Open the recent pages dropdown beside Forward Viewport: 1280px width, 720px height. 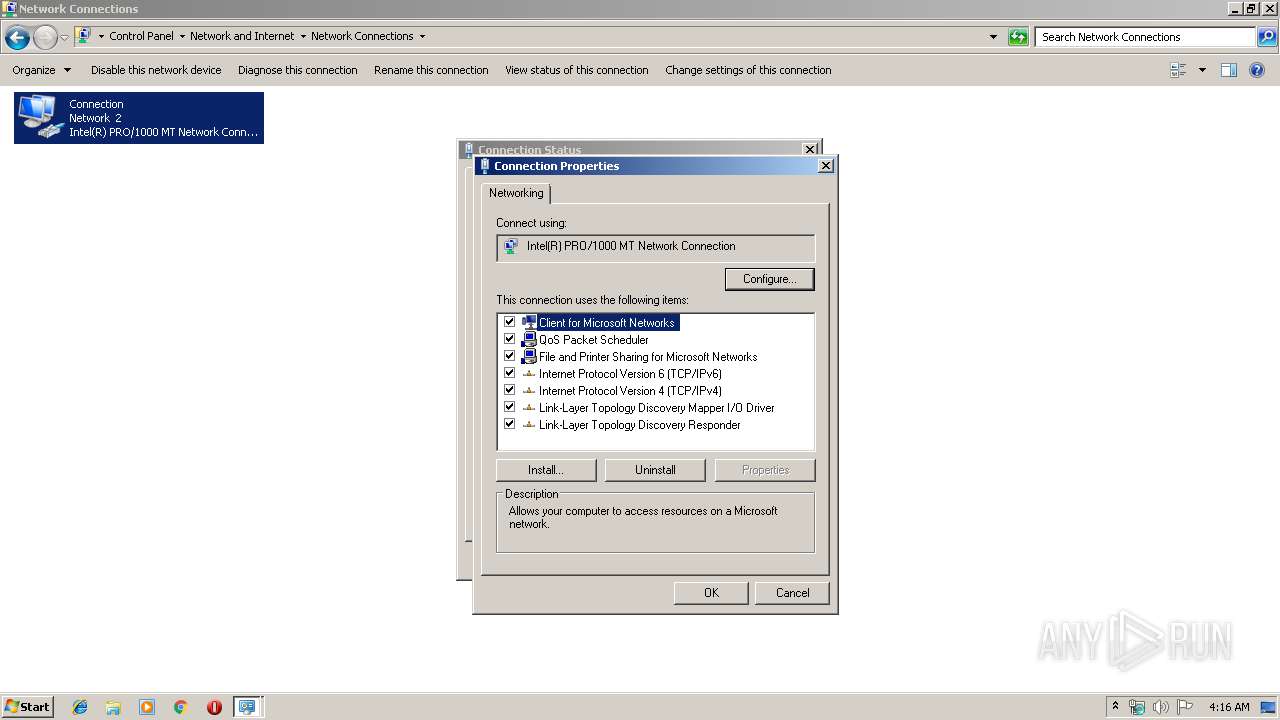(64, 38)
